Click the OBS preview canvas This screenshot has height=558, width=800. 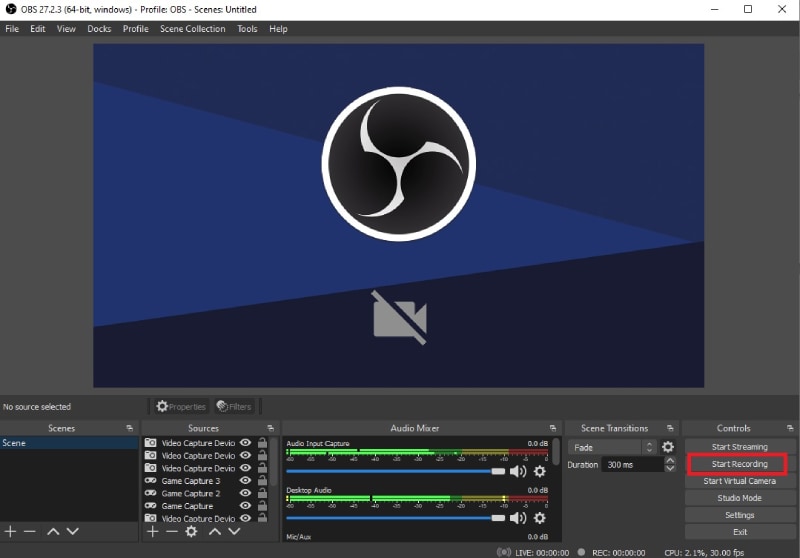tap(398, 215)
